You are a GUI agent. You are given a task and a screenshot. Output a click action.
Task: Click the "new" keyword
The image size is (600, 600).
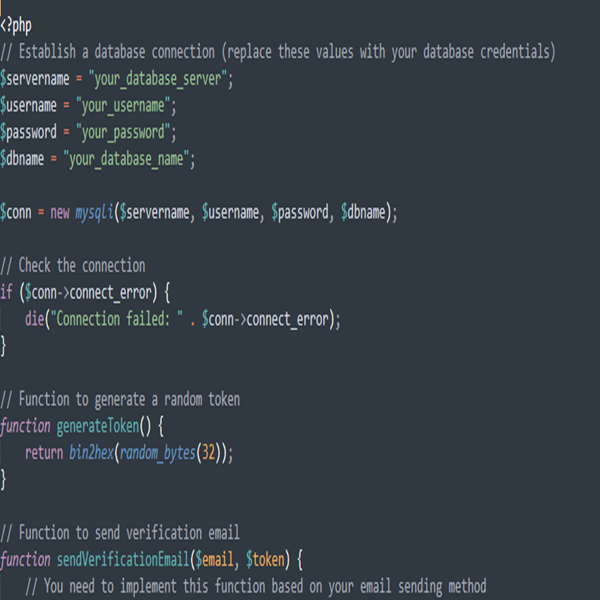(59, 212)
